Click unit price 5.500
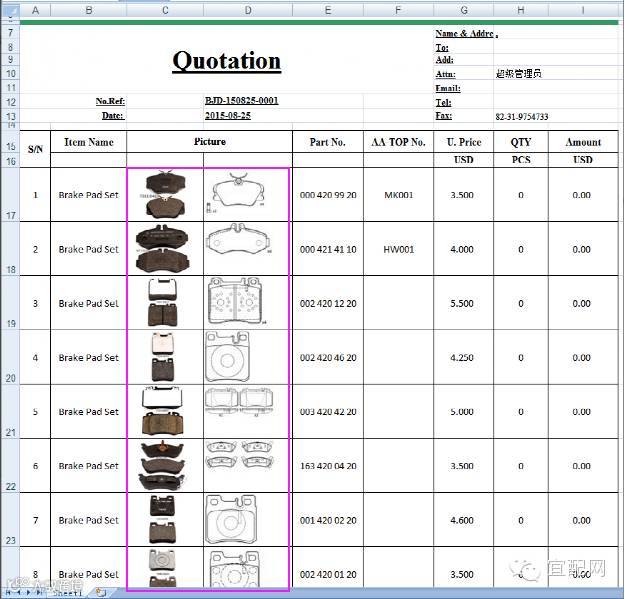The width and height of the screenshot is (625, 599). [x=462, y=304]
